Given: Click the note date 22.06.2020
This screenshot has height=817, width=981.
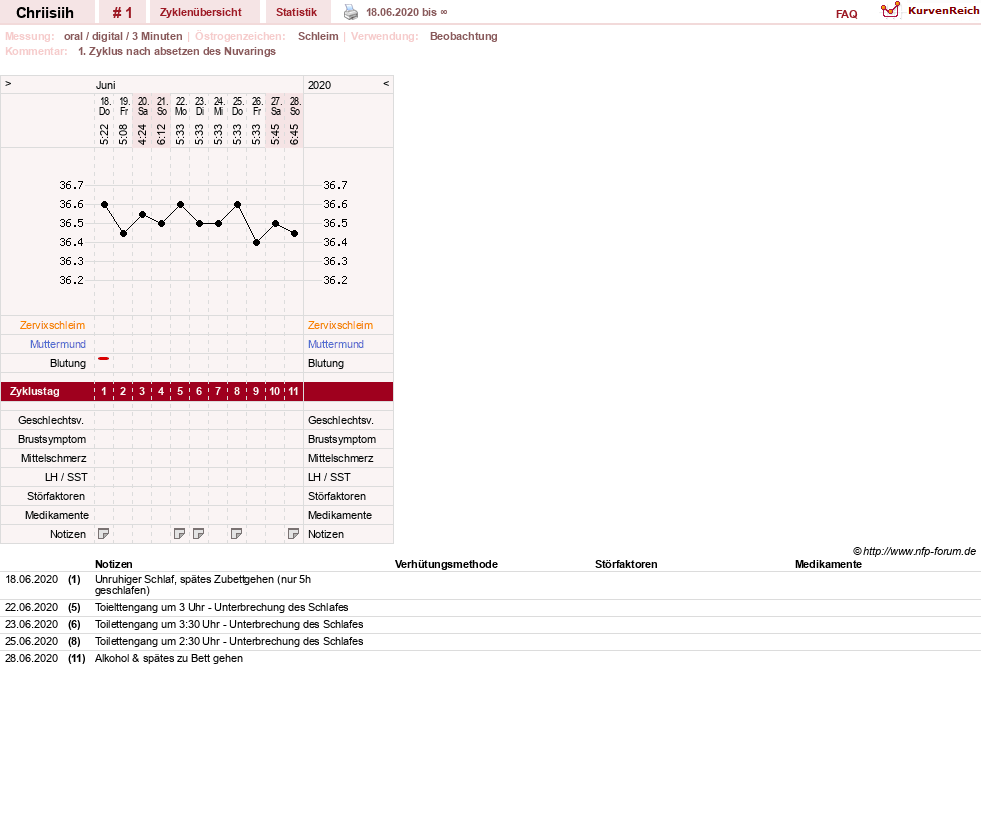Looking at the screenshot, I should click(x=31, y=607).
